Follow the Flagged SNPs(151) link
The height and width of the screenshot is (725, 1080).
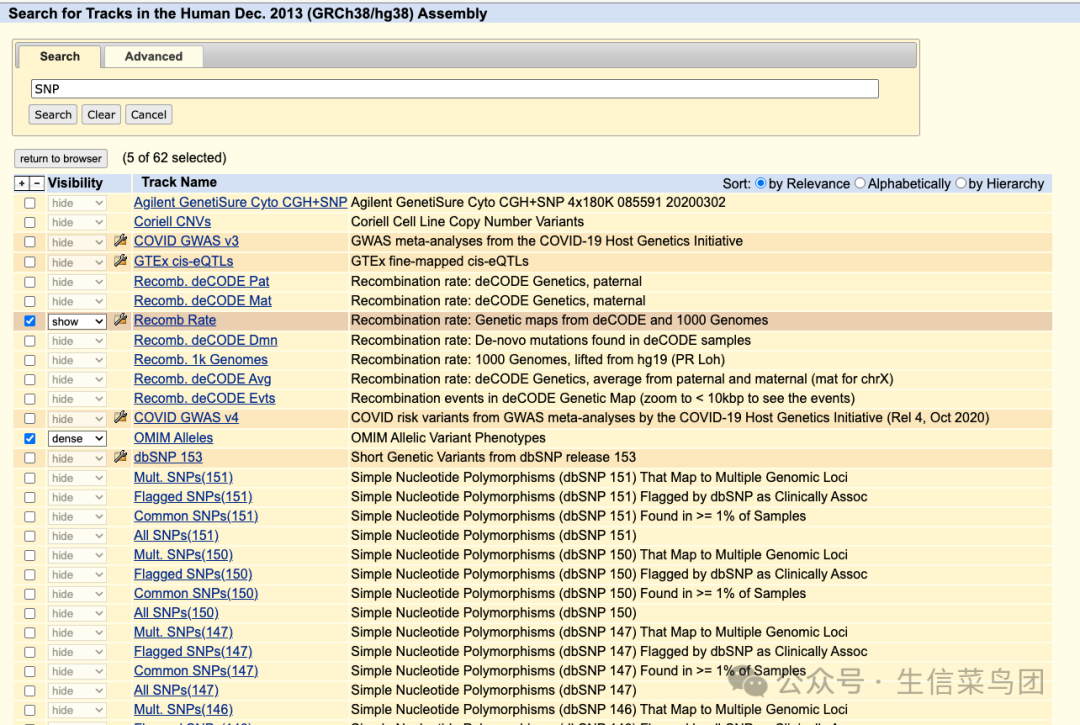point(193,496)
